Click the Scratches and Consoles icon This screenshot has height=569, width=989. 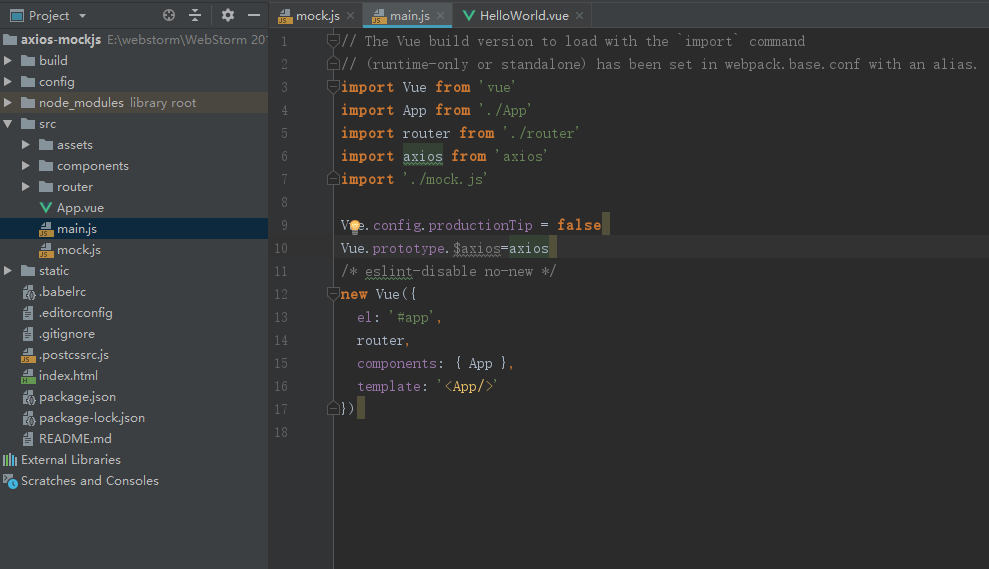coord(10,481)
